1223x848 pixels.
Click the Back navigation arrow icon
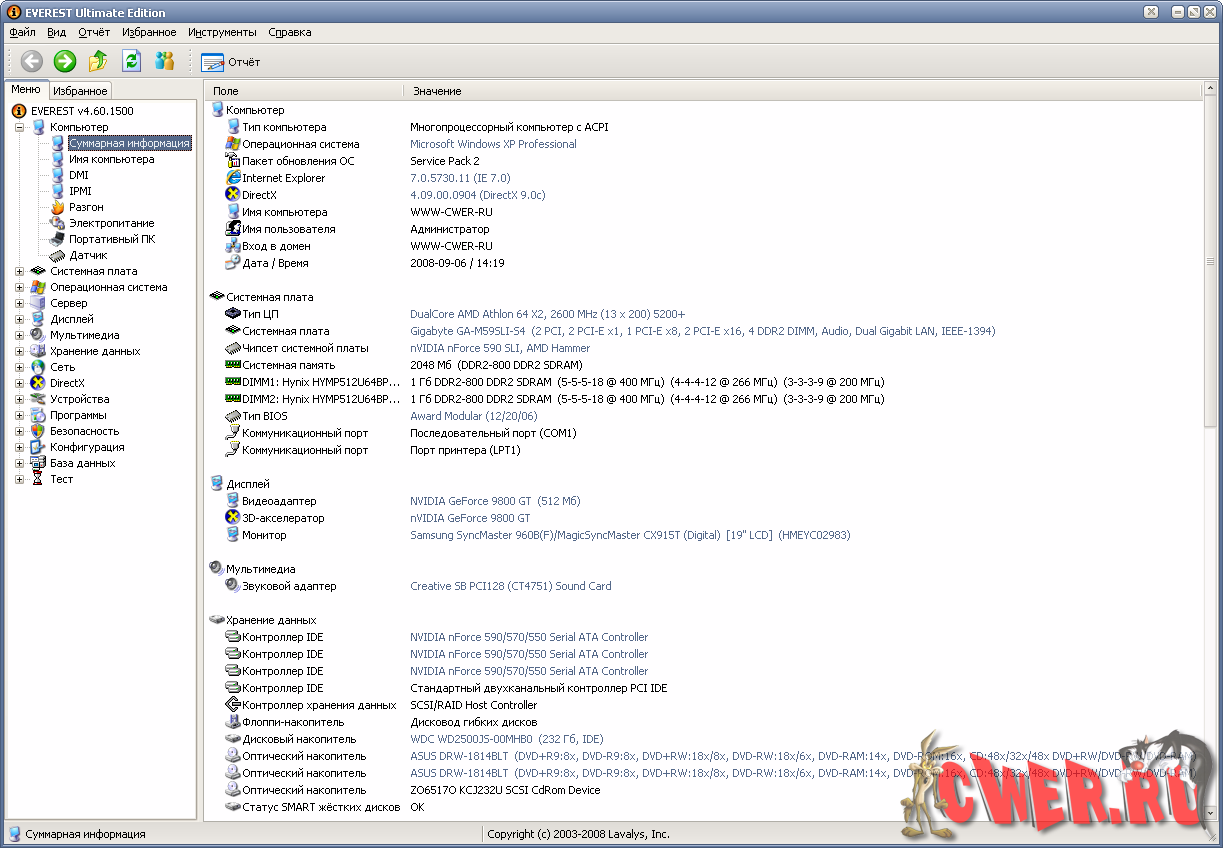(x=32, y=61)
